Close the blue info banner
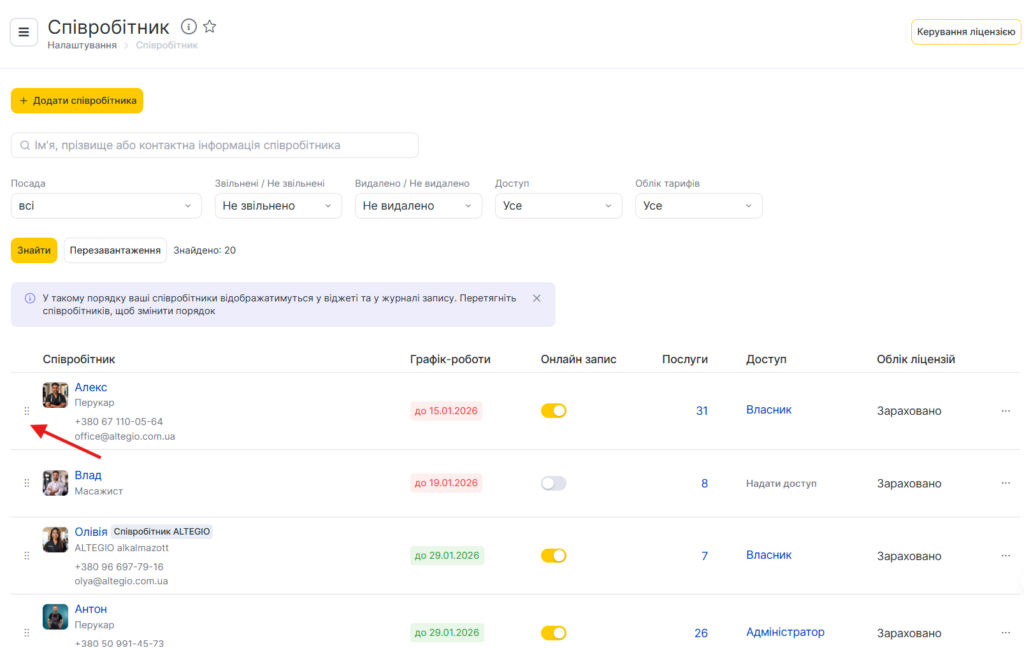The height and width of the screenshot is (648, 1024). click(x=536, y=298)
